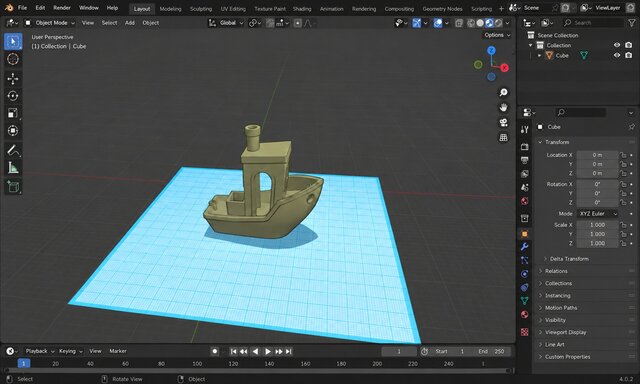Hide the Cube with eye icon

tap(617, 55)
